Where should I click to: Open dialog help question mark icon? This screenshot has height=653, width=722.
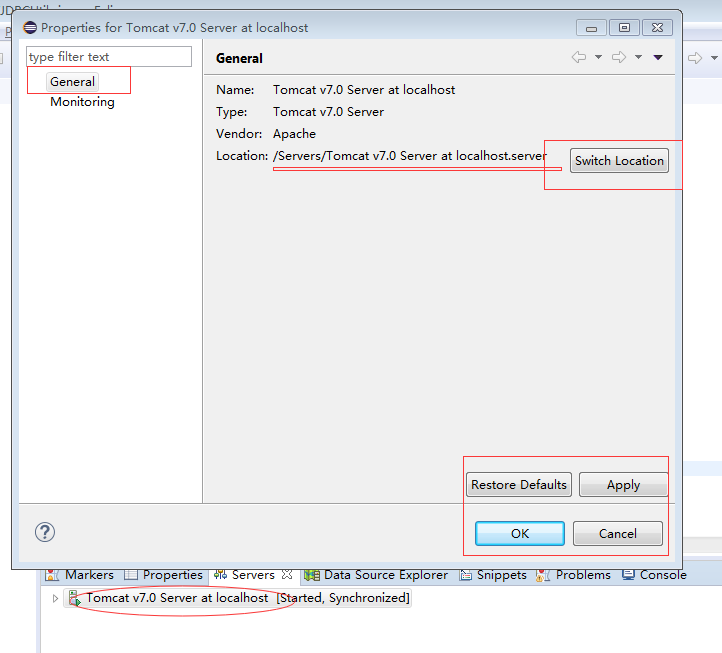coord(45,532)
